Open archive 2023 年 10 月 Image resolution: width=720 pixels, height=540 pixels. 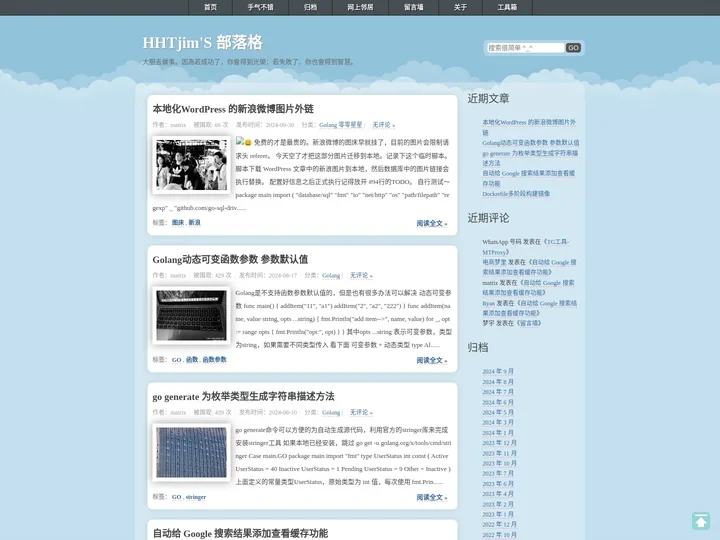[499, 463]
